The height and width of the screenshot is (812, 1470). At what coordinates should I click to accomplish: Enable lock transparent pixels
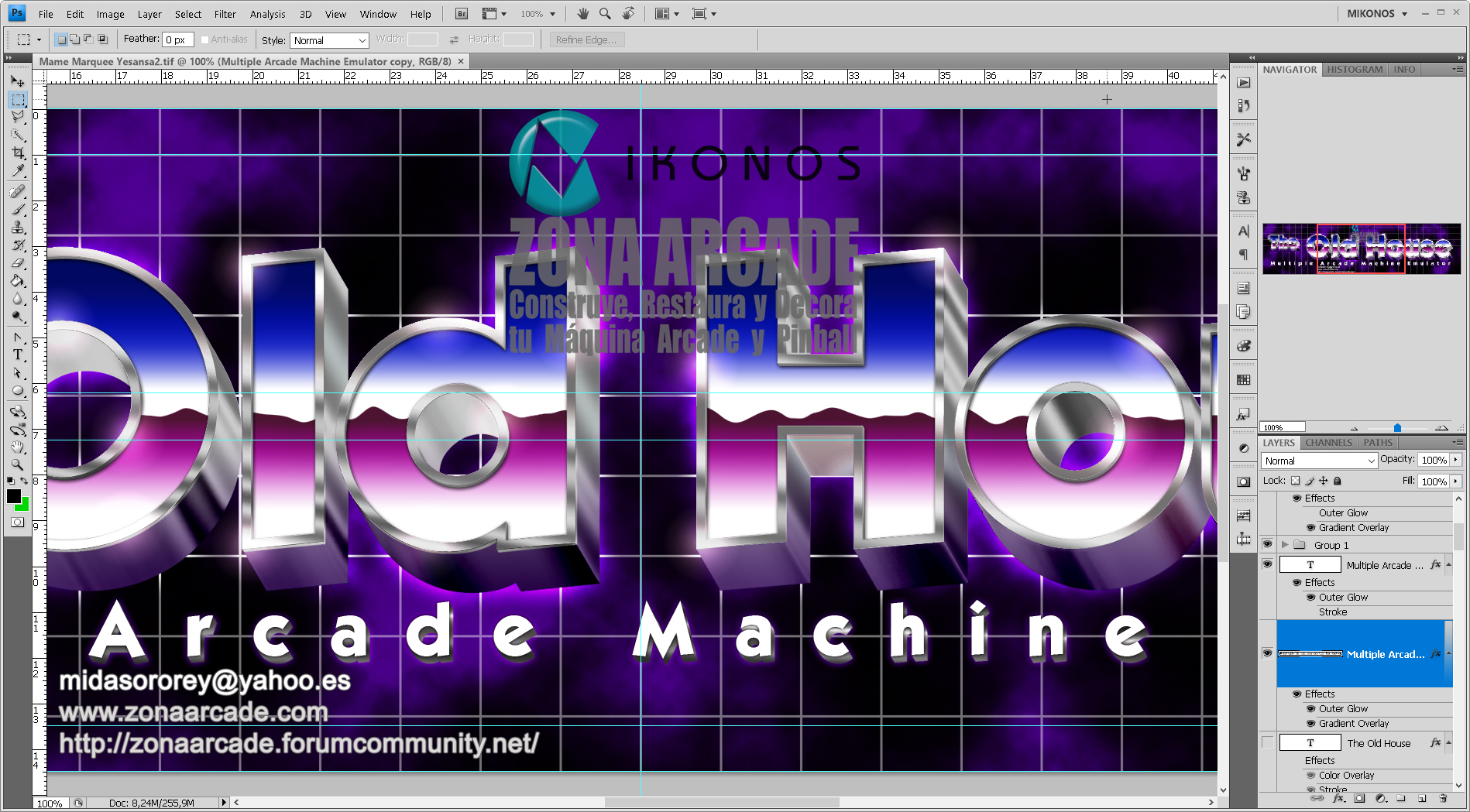pos(1295,481)
